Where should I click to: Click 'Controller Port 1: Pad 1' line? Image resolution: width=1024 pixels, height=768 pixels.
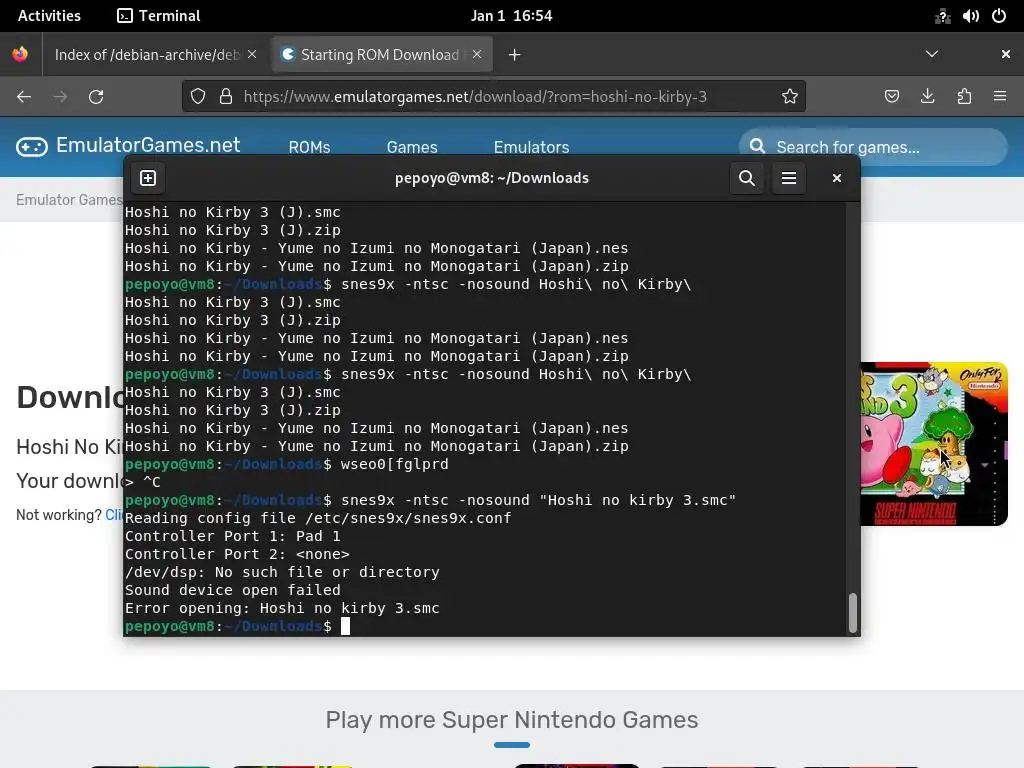pos(232,536)
